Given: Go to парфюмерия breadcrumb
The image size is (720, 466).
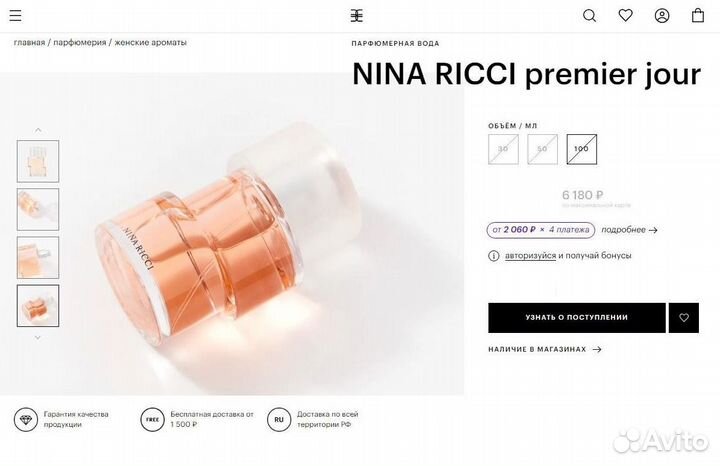Looking at the screenshot, I should coord(79,43).
